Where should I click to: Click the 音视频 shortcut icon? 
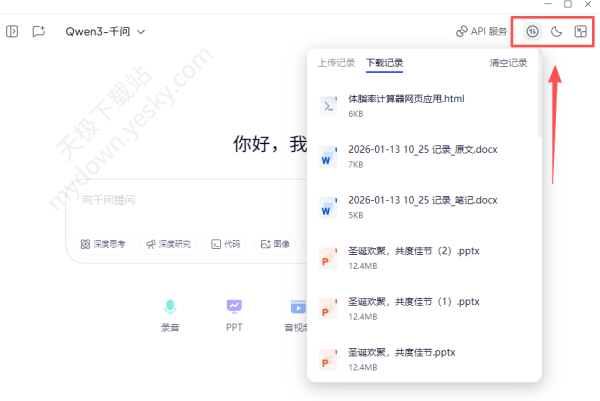(x=297, y=307)
